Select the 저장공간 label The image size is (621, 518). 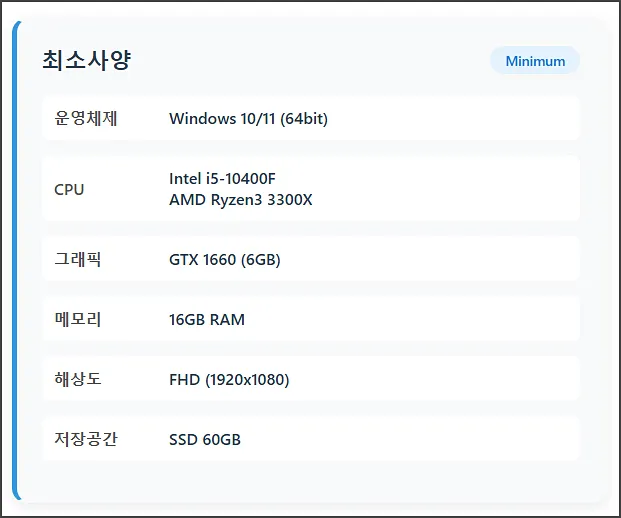(86, 439)
